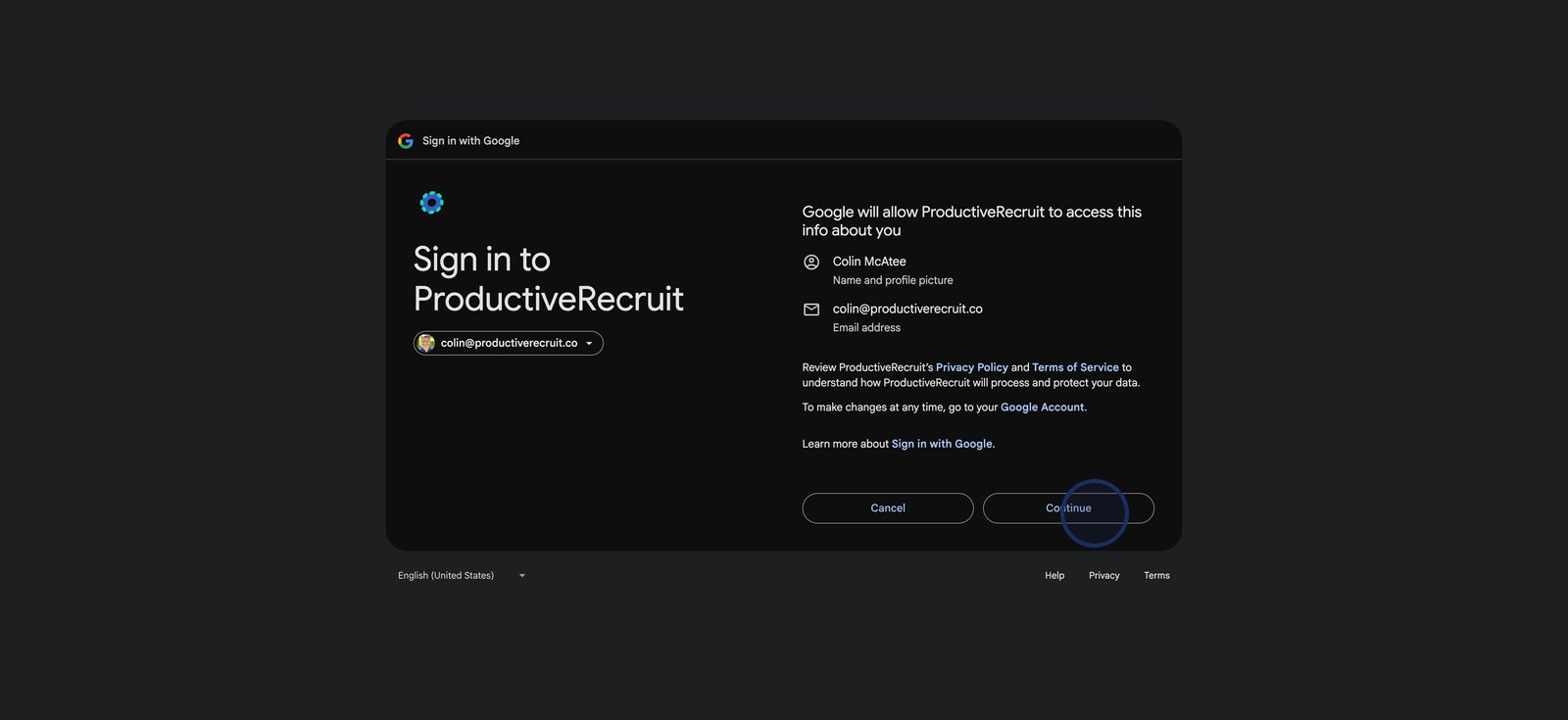Open Privacy in the footer

click(x=1103, y=576)
